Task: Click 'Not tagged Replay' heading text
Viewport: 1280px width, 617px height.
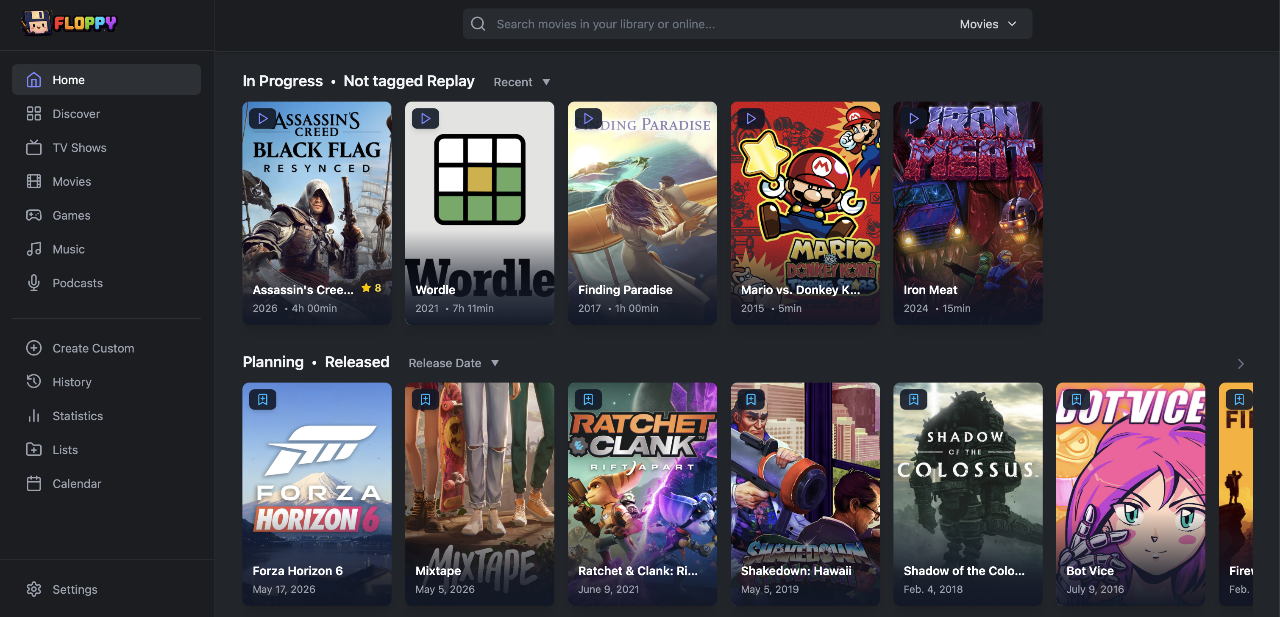Action: pos(409,81)
